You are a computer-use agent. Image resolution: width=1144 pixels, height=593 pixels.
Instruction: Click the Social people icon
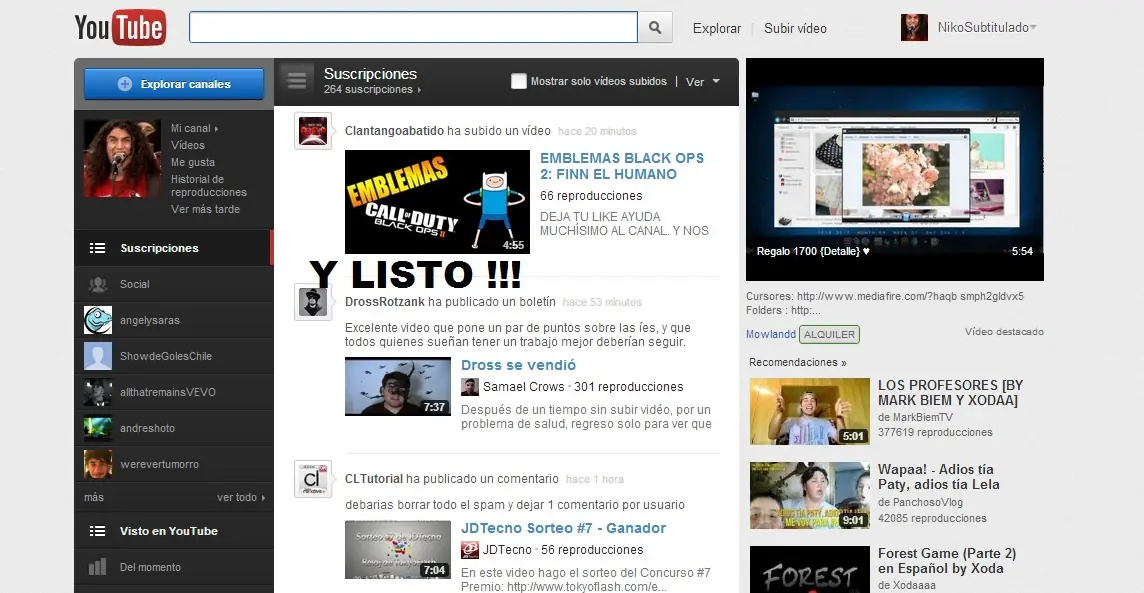coord(98,284)
